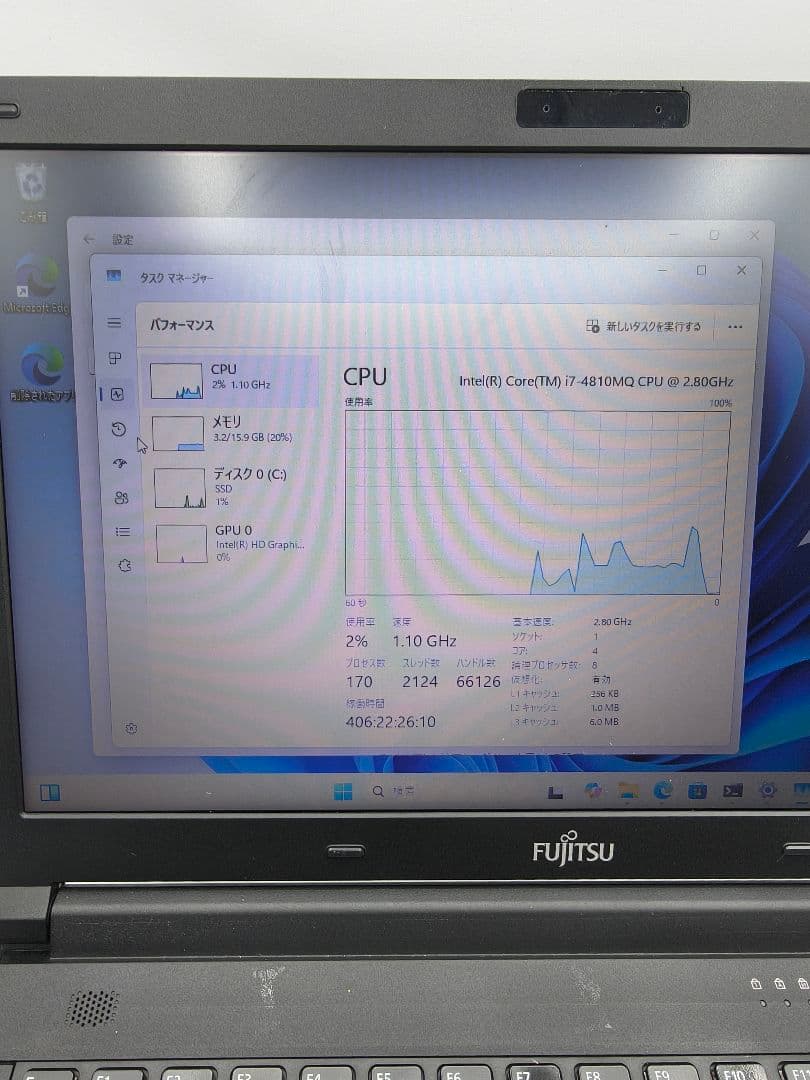This screenshot has width=810, height=1080.
Task: Select the GPU 0 performance item
Action: pos(234,543)
